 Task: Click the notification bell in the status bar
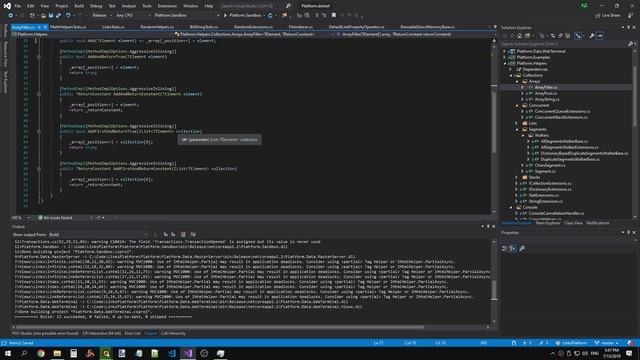(x=631, y=343)
